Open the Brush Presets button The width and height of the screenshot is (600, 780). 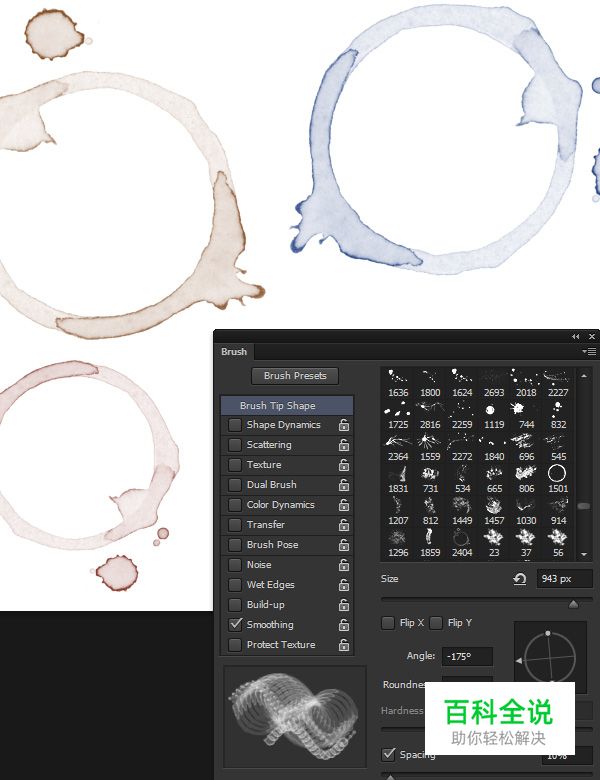[x=295, y=376]
